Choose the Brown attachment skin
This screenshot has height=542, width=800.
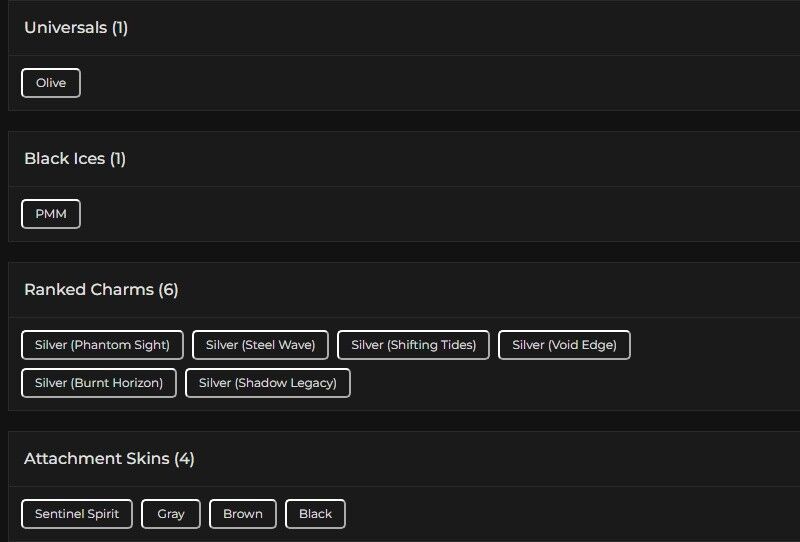[x=243, y=514]
